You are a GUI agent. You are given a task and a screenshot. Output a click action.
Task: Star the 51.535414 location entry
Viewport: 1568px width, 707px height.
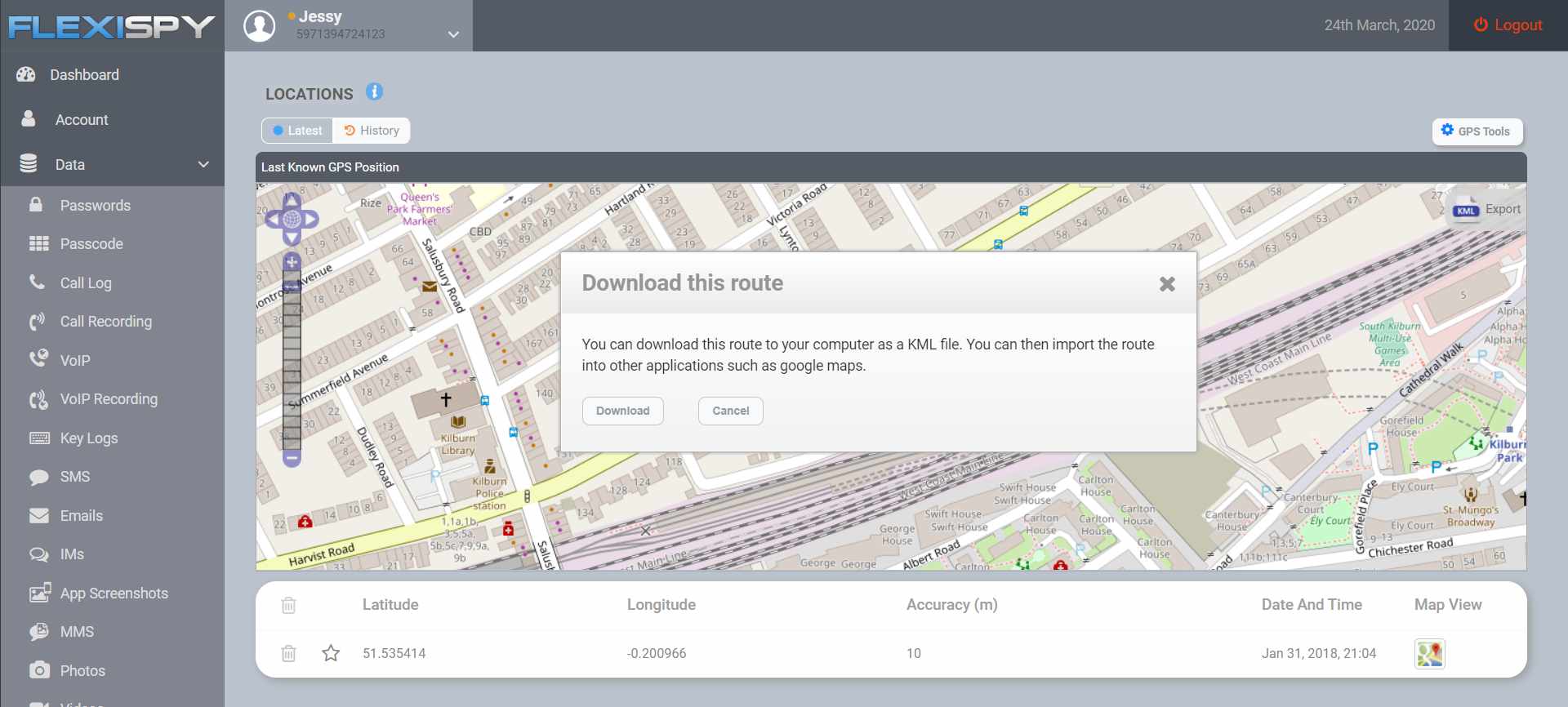331,653
